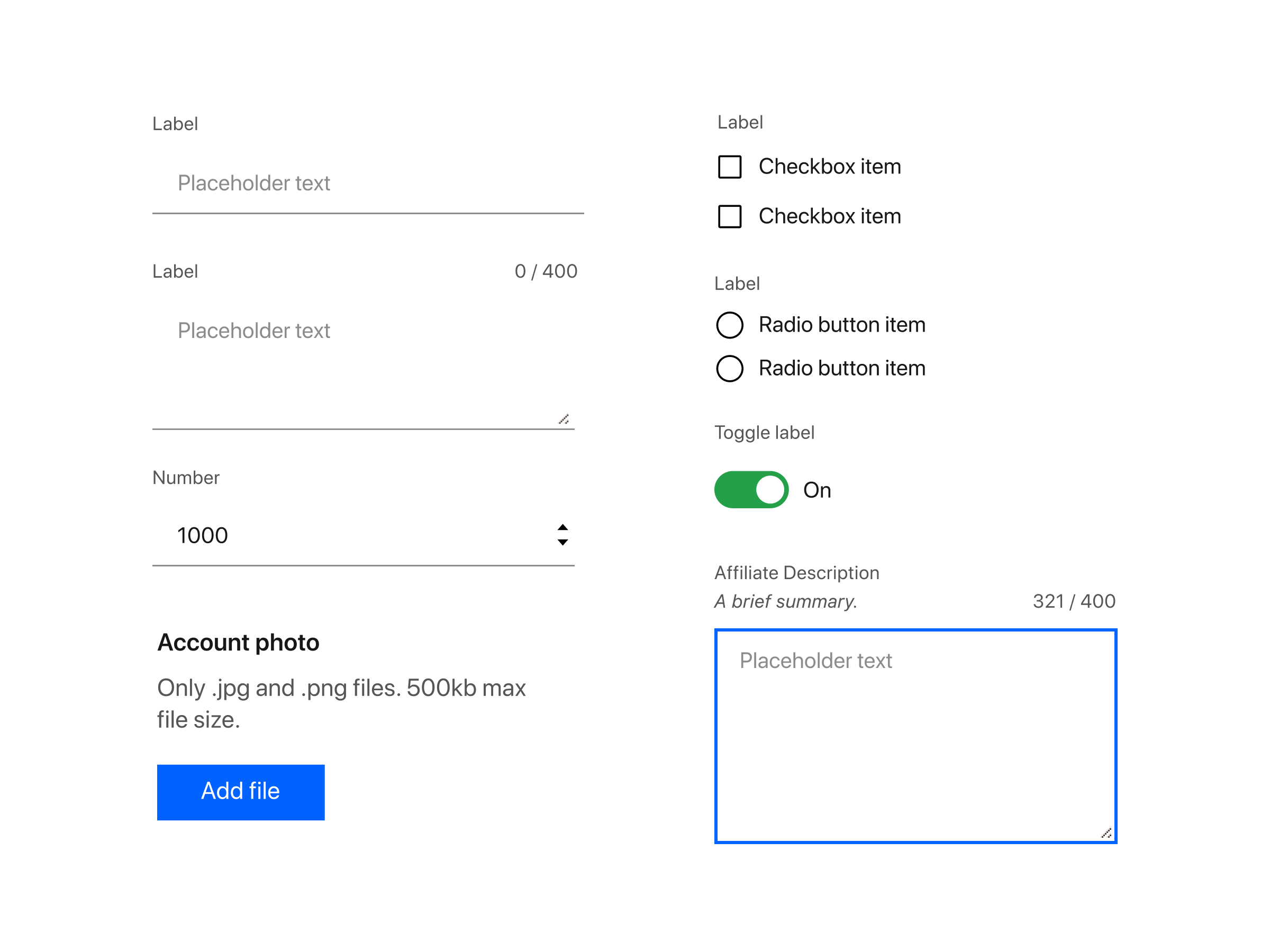Click the 'Number' field label
The width and height of the screenshot is (1270, 952).
[x=185, y=478]
